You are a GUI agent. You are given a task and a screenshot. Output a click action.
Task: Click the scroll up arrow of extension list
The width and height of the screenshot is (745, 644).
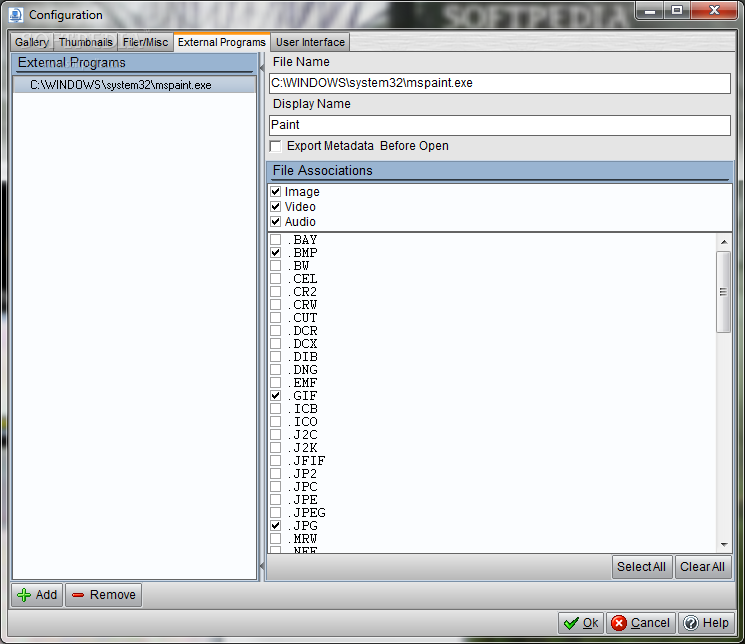(724, 242)
